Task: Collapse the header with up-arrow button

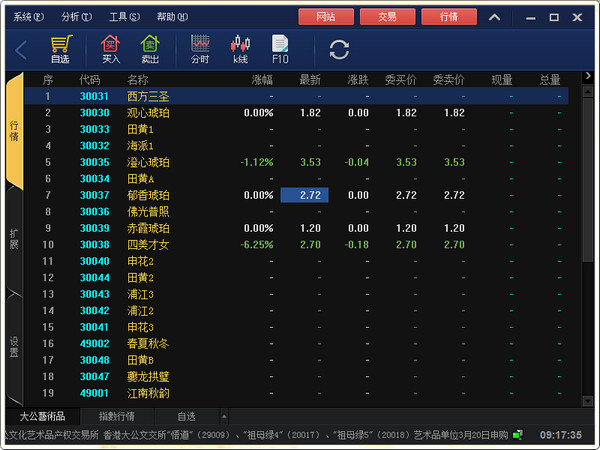Action: coord(496,17)
